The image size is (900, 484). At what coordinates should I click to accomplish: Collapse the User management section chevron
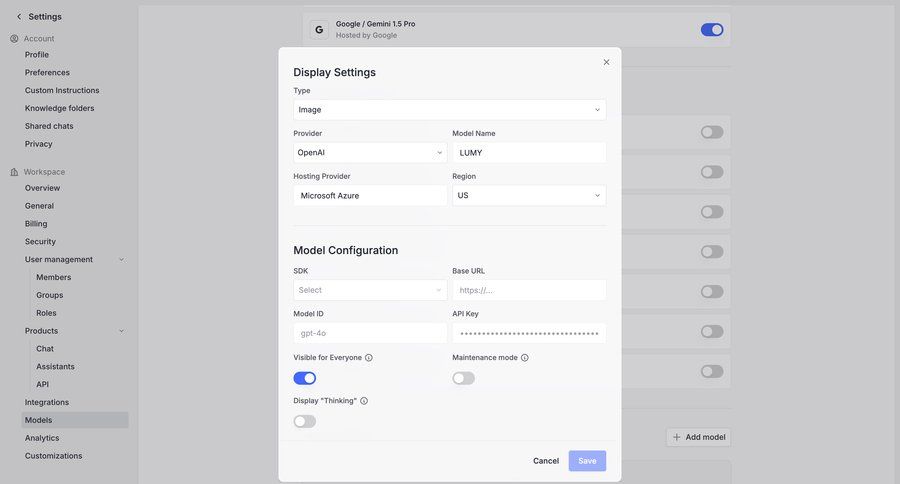[121, 260]
